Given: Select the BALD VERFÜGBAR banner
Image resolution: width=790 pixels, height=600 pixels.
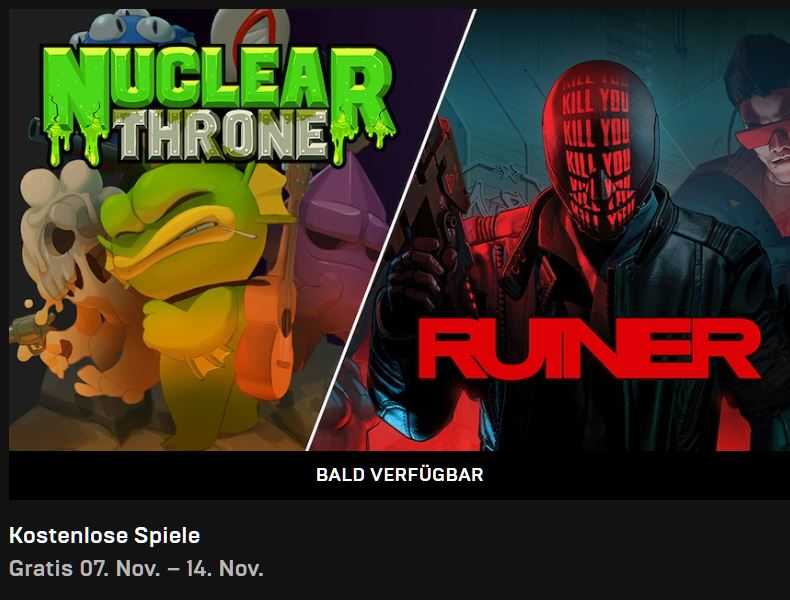Looking at the screenshot, I should [399, 475].
